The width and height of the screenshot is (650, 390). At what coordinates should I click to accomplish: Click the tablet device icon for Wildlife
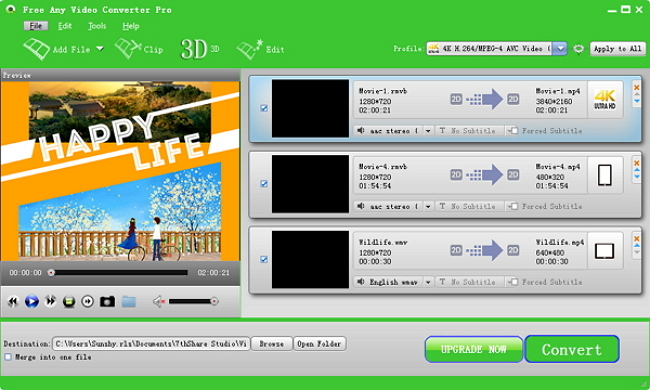605,251
